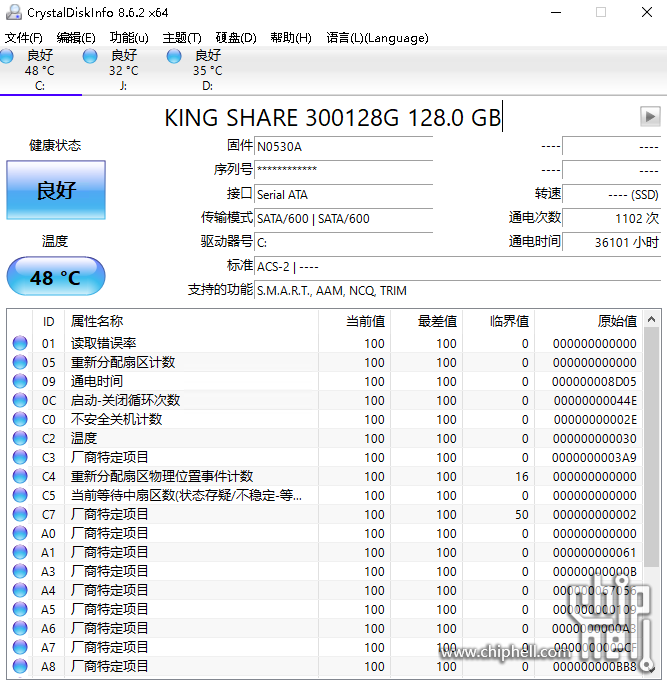Open the 硬盘(D) menu
The image size is (667, 687).
coord(236,38)
